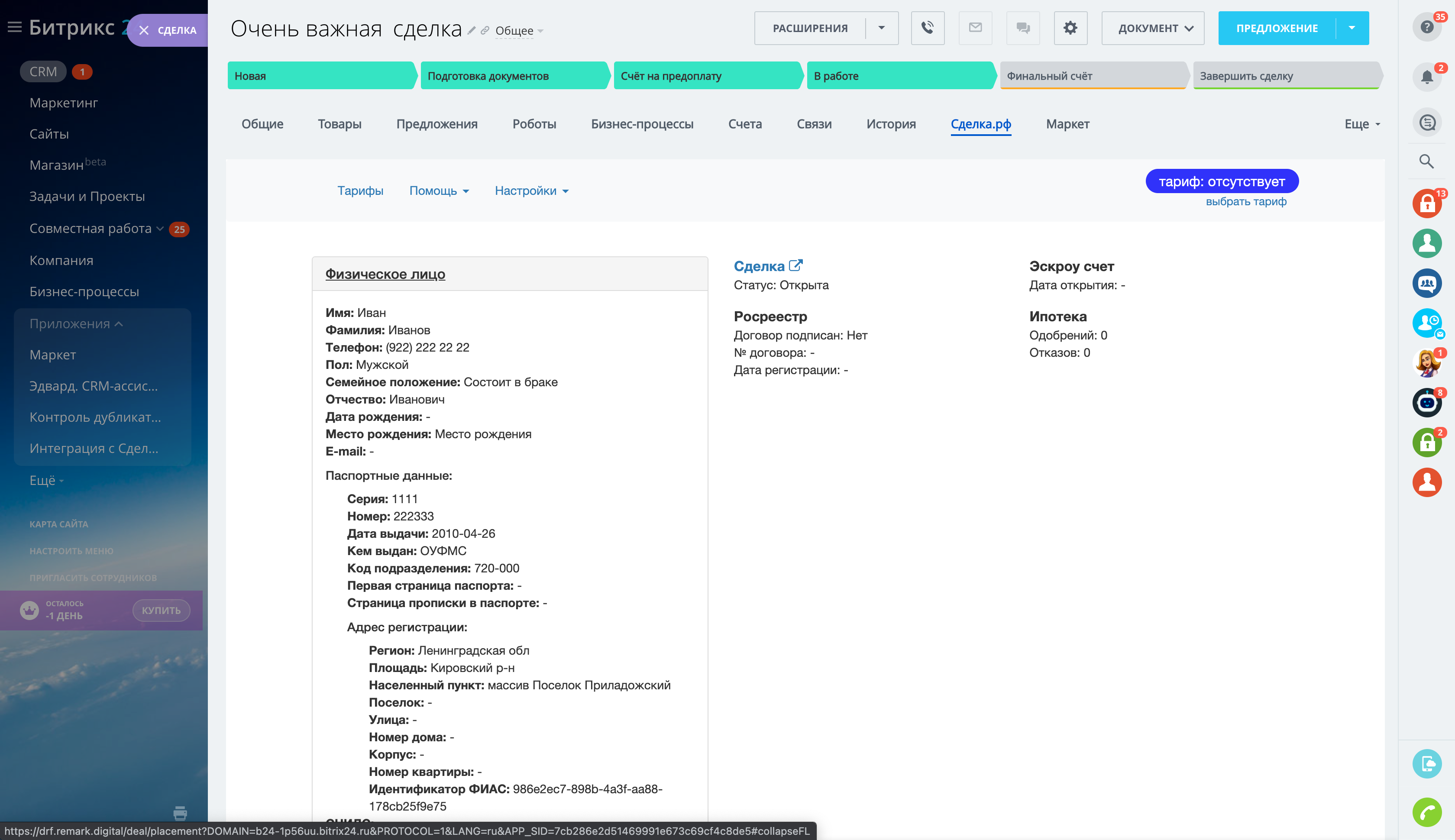The height and width of the screenshot is (840, 1455).
Task: Click the phone call icon button
Action: click(x=927, y=28)
